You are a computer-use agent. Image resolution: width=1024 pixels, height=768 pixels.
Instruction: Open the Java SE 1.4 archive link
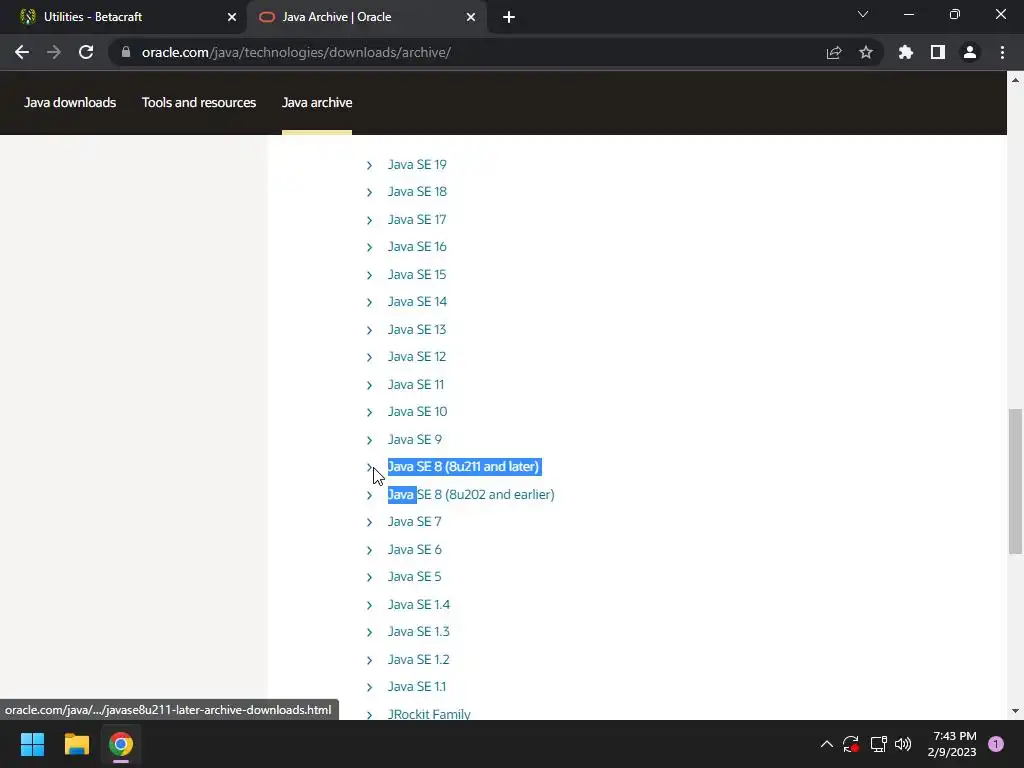419,605
